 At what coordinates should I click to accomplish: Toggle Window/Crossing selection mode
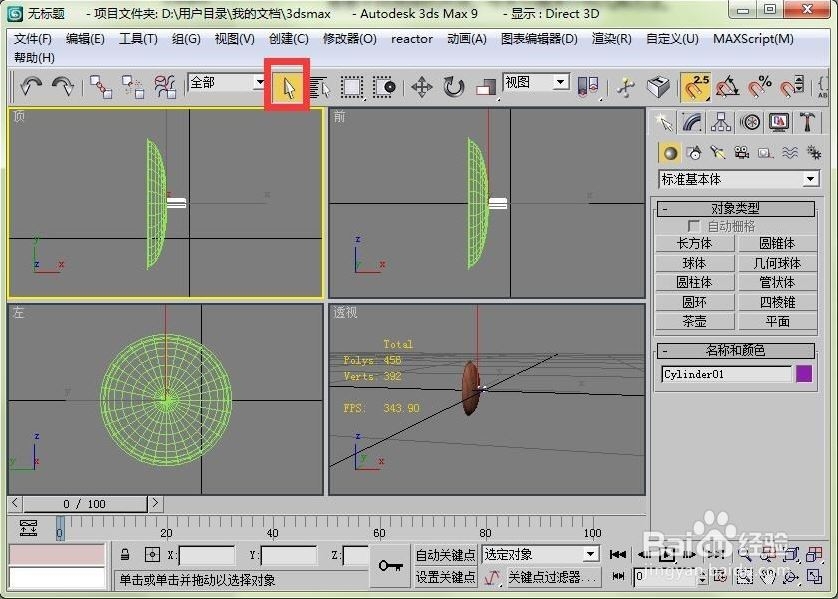pos(384,87)
